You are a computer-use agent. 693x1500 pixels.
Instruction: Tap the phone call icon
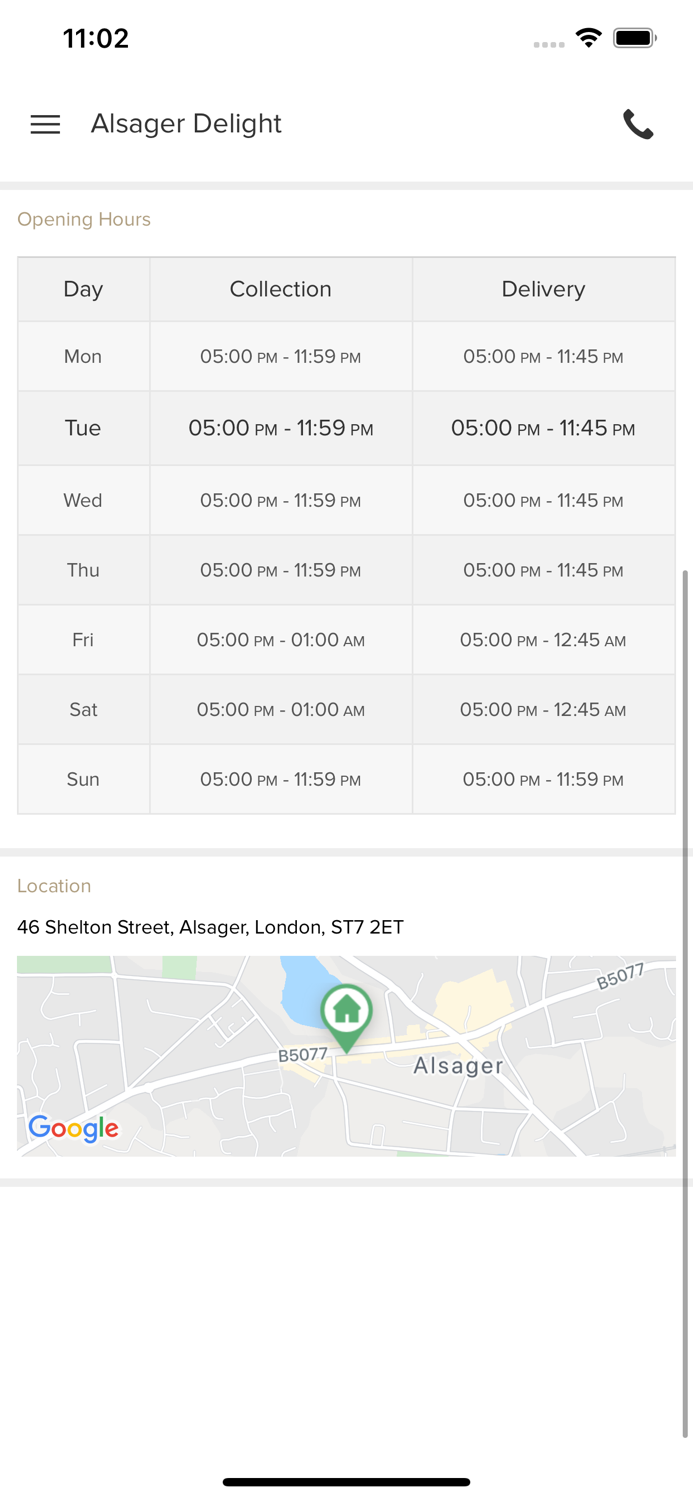[638, 124]
